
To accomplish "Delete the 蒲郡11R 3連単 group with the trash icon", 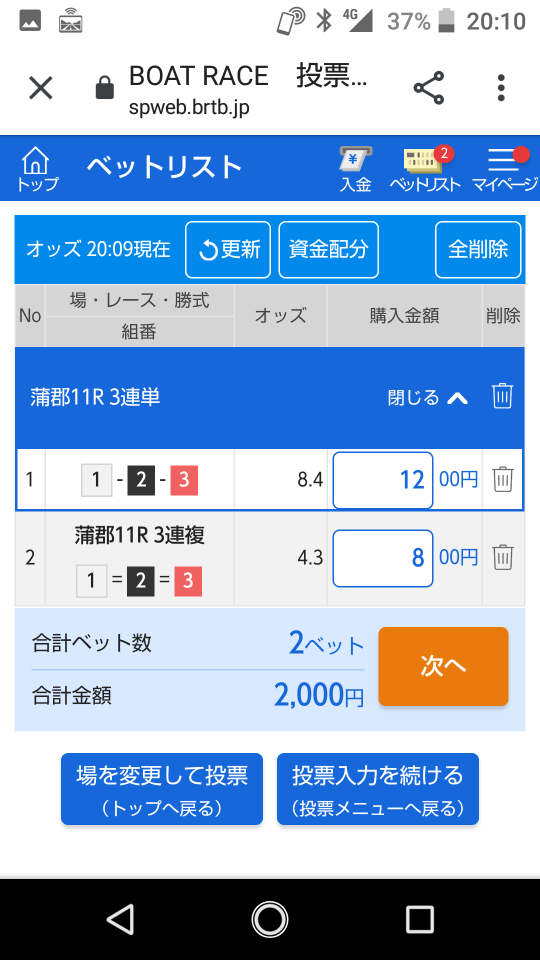I will coord(502,396).
